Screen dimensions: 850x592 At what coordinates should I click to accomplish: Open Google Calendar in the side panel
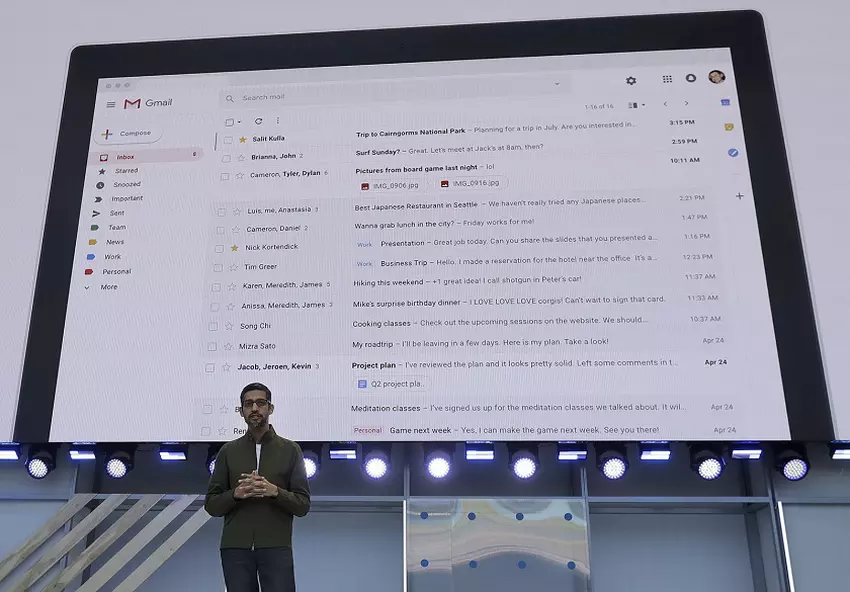click(x=724, y=103)
